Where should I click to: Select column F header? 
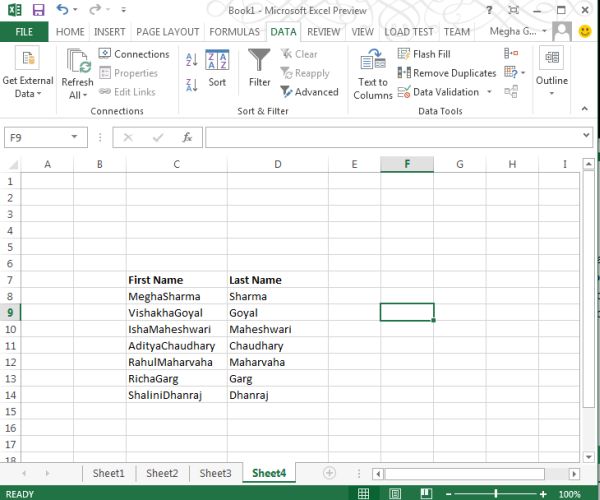click(407, 164)
